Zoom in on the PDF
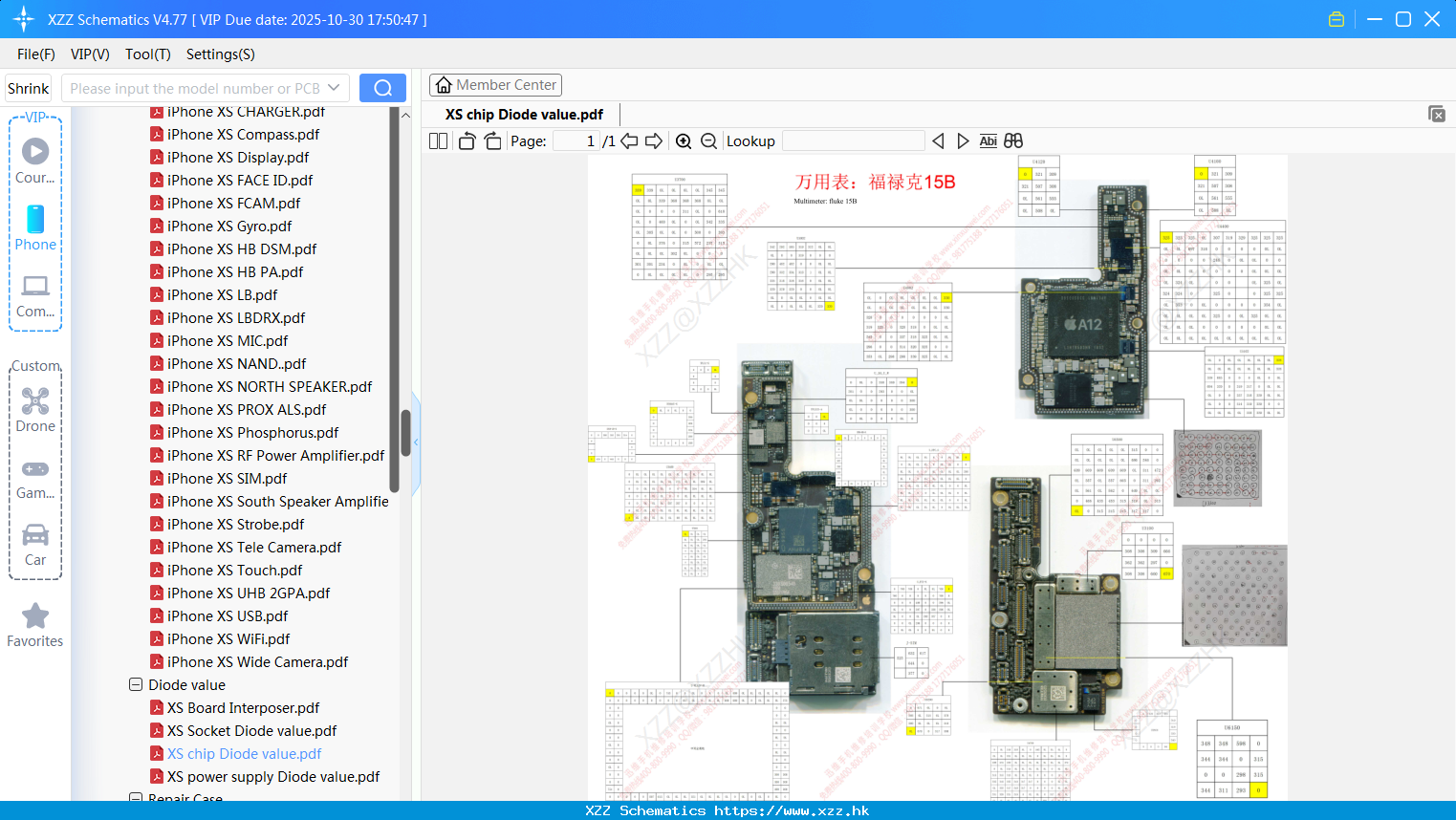The width and height of the screenshot is (1456, 820). click(684, 141)
